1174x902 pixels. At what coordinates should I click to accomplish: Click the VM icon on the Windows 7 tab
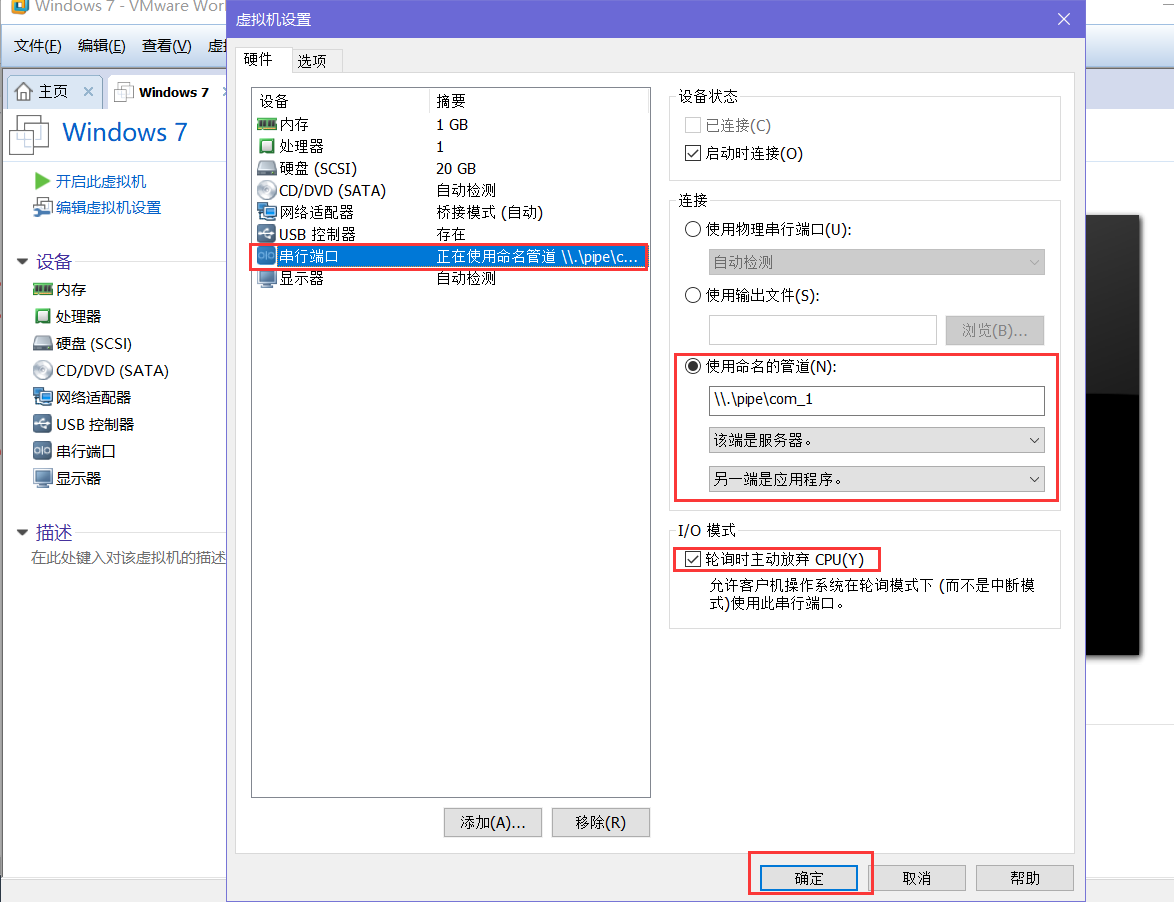124,92
